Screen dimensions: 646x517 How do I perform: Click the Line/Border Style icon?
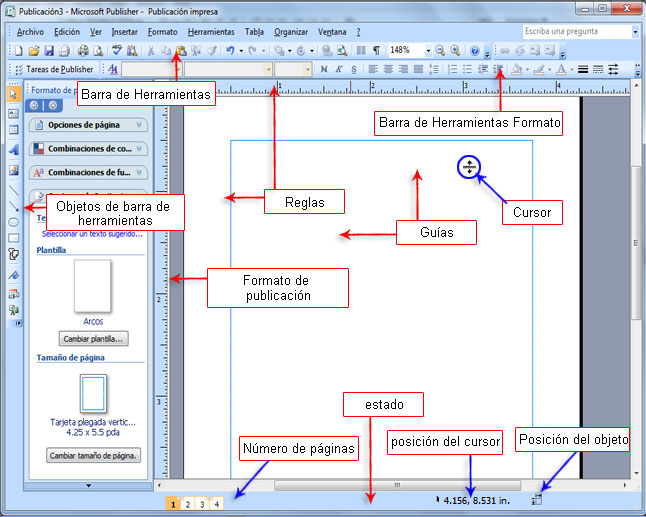pyautogui.click(x=583, y=69)
